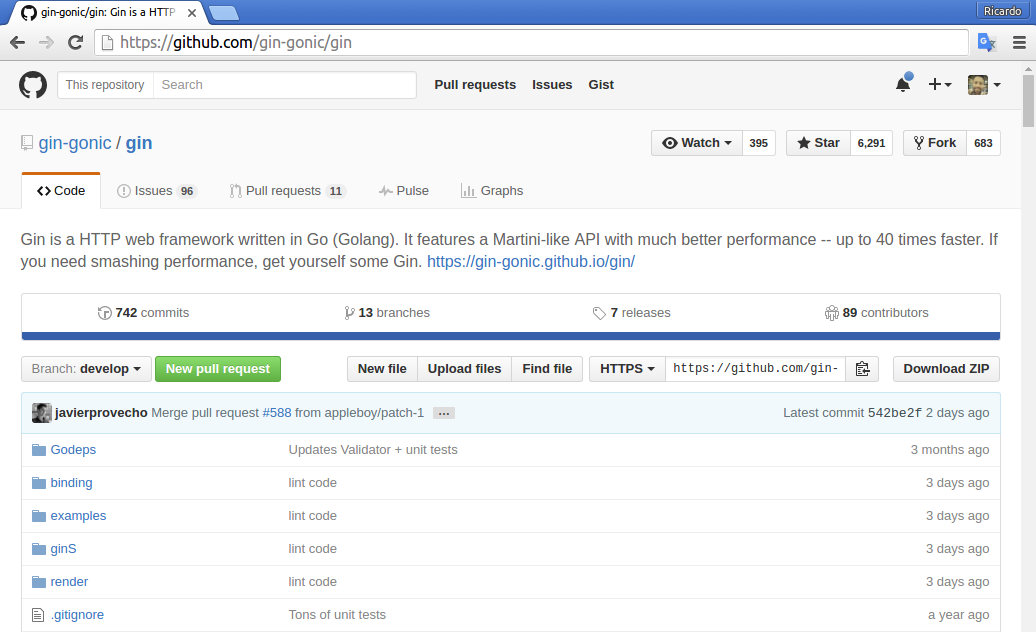The height and width of the screenshot is (632, 1036).
Task: Open notifications bell icon
Action: (x=903, y=84)
